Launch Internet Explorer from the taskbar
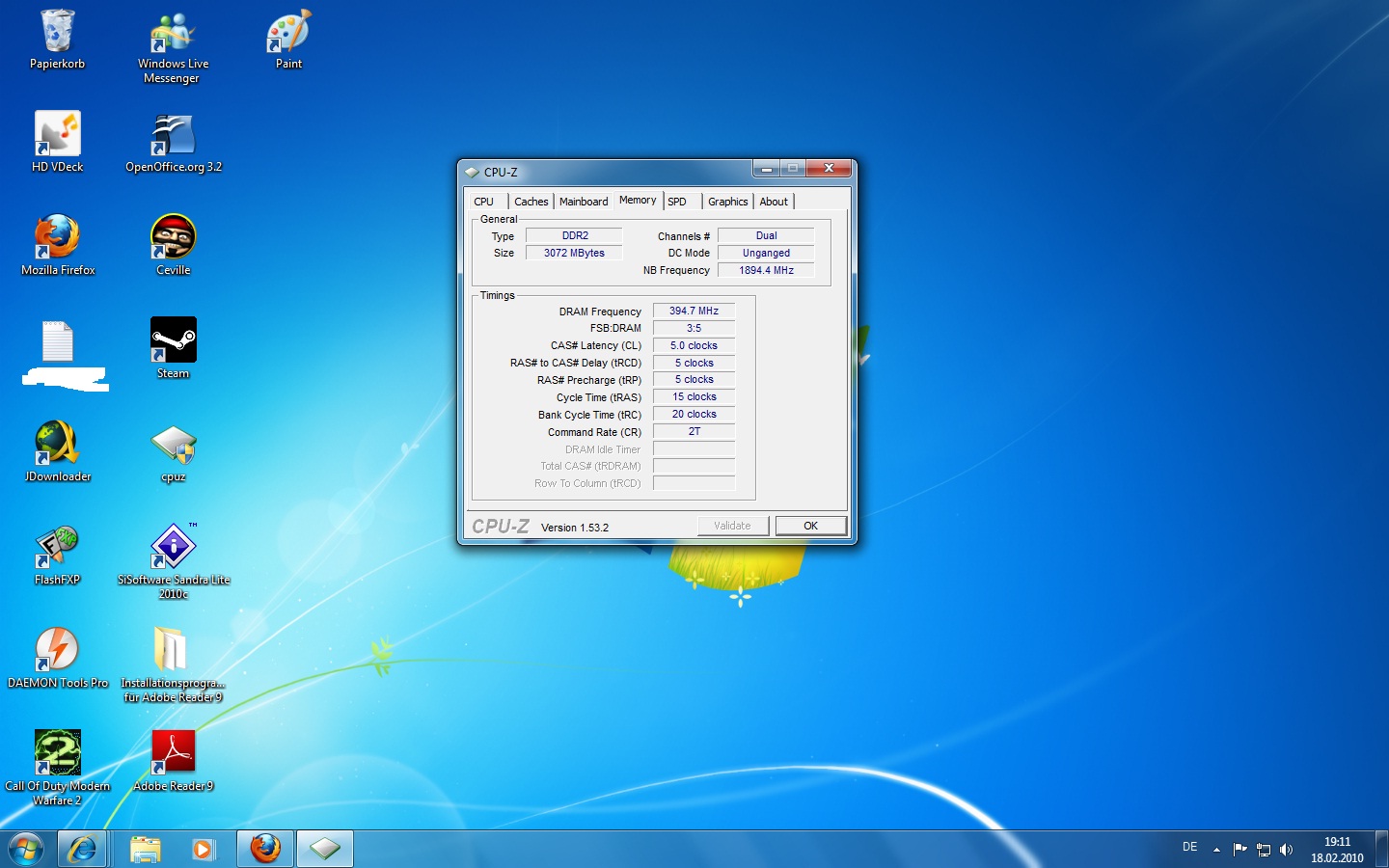This screenshot has width=1389, height=868. click(82, 849)
